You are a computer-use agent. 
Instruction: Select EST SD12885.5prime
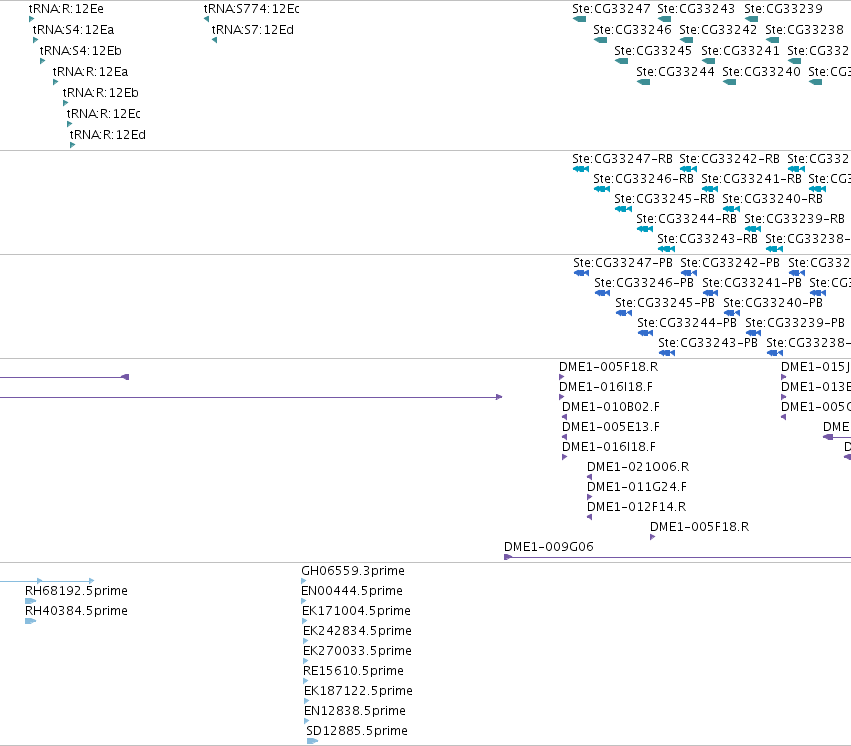(x=357, y=731)
